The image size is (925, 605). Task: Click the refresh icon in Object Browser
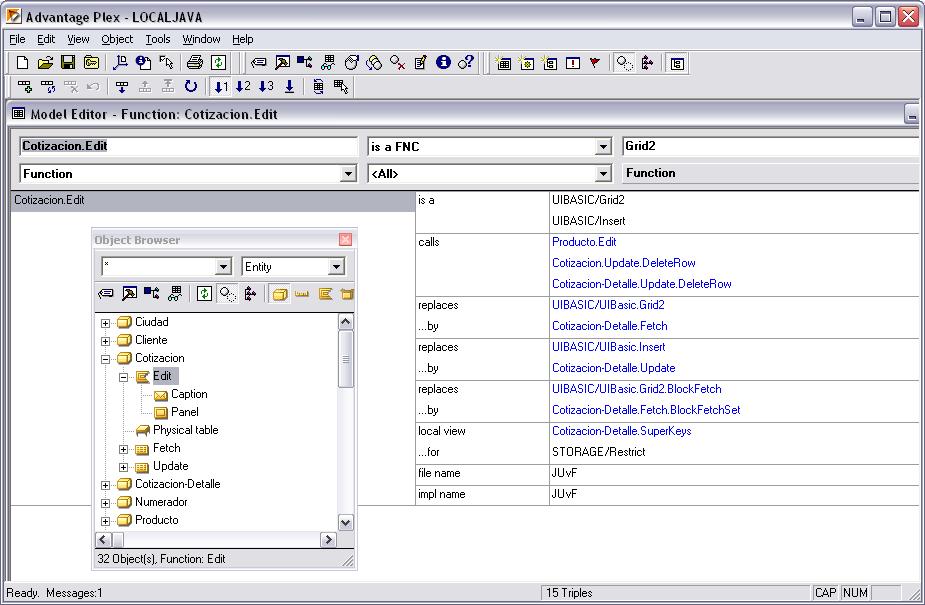click(204, 293)
